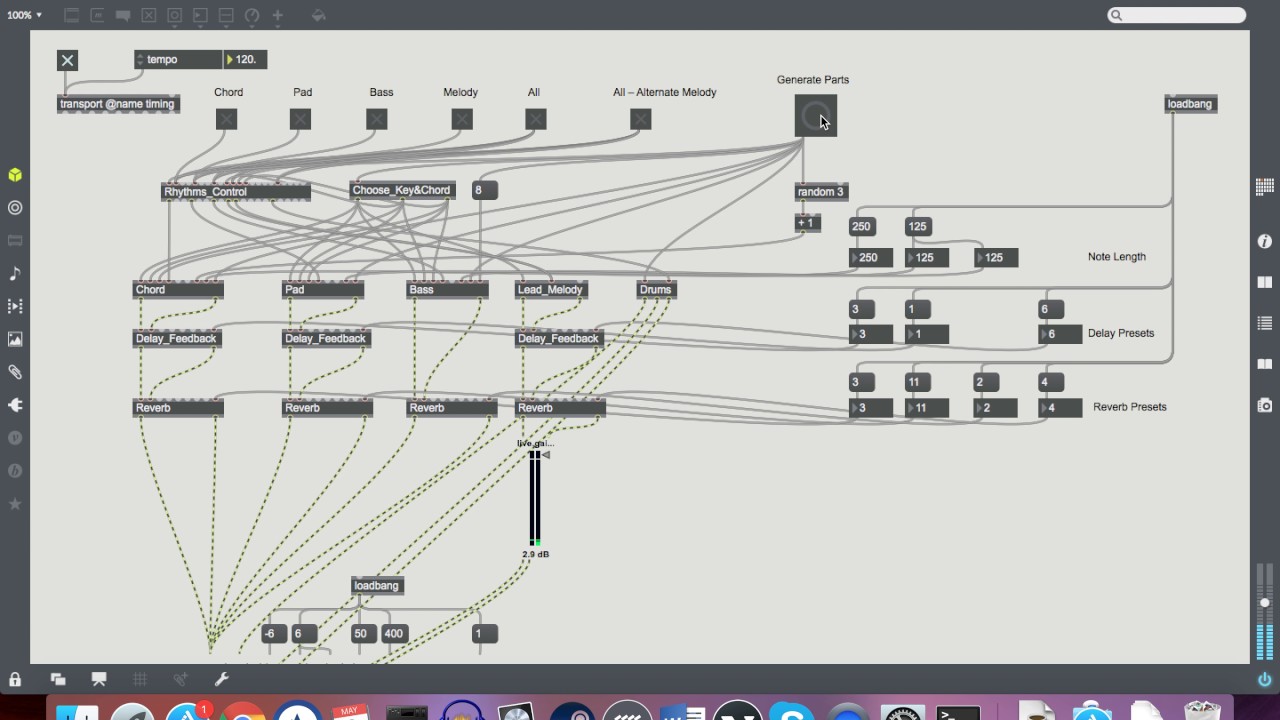The height and width of the screenshot is (720, 1280).
Task: Toggle the transport on/off box above transport object
Action: coord(67,60)
